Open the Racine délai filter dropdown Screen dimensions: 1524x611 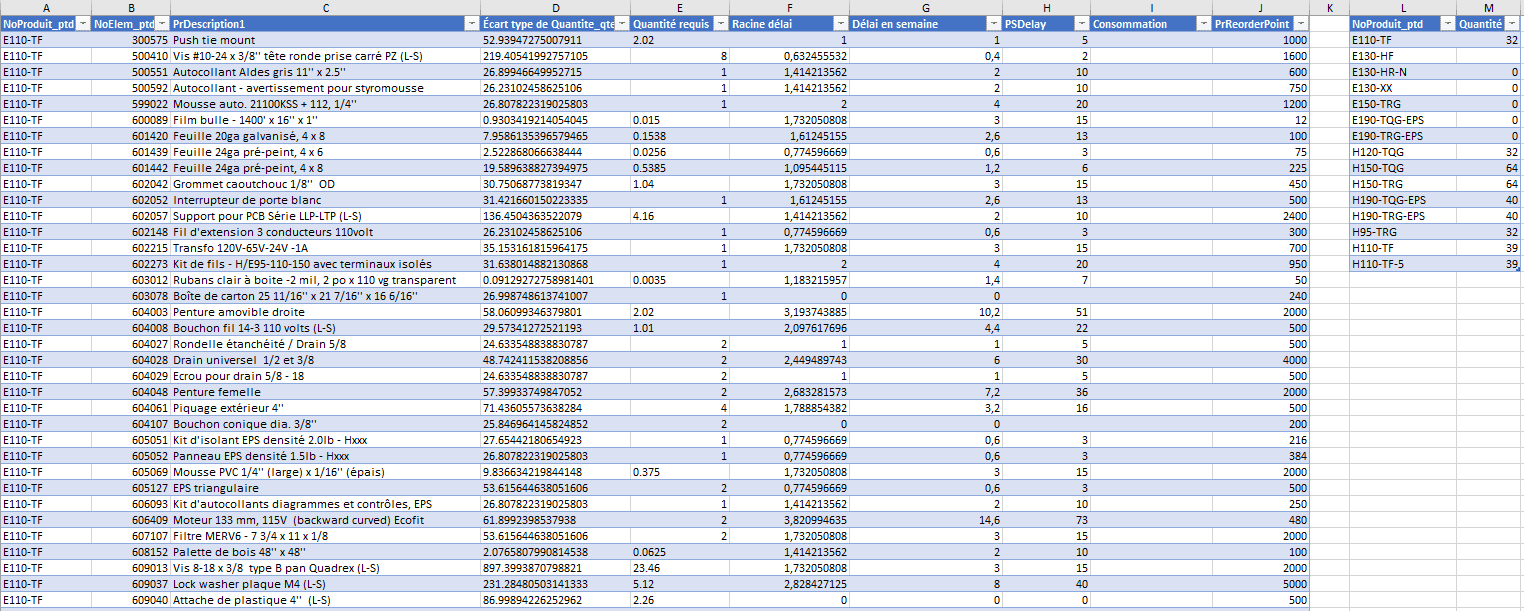click(x=840, y=24)
